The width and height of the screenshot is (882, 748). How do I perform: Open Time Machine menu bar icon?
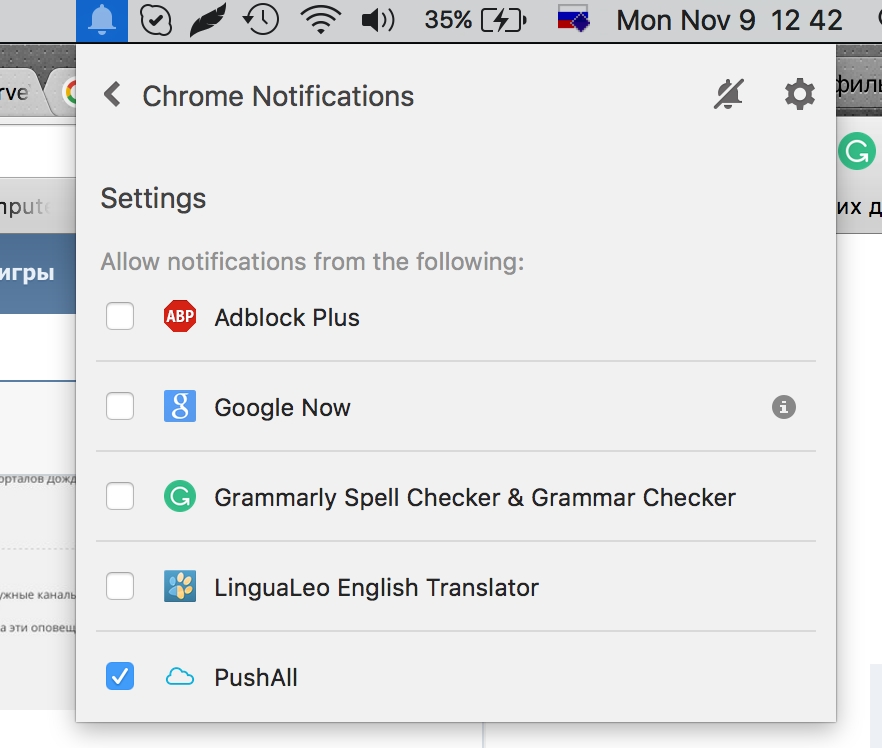(261, 20)
